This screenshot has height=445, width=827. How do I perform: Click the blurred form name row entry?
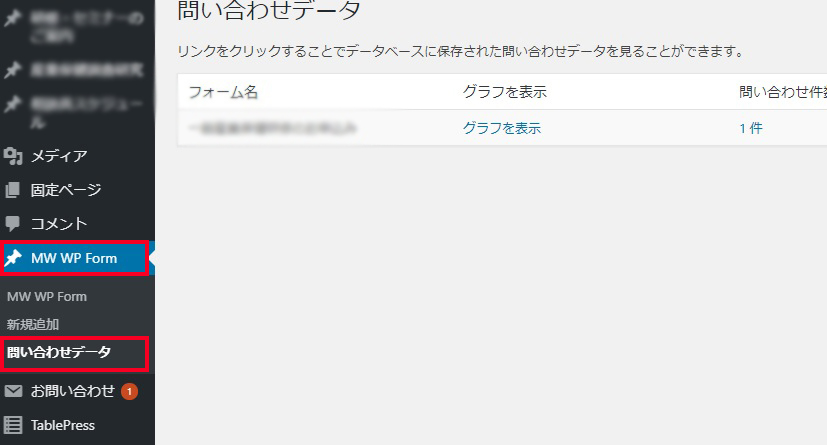[x=273, y=128]
